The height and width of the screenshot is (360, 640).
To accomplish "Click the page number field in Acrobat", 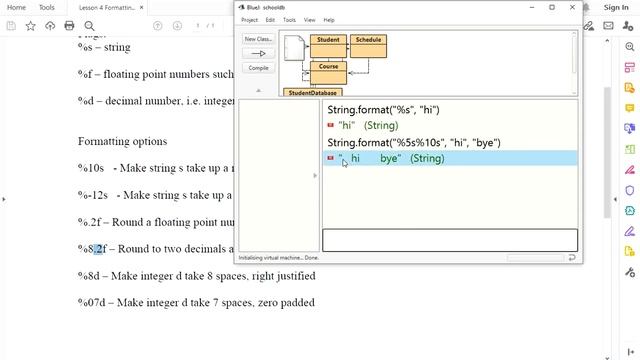I will [198, 26].
